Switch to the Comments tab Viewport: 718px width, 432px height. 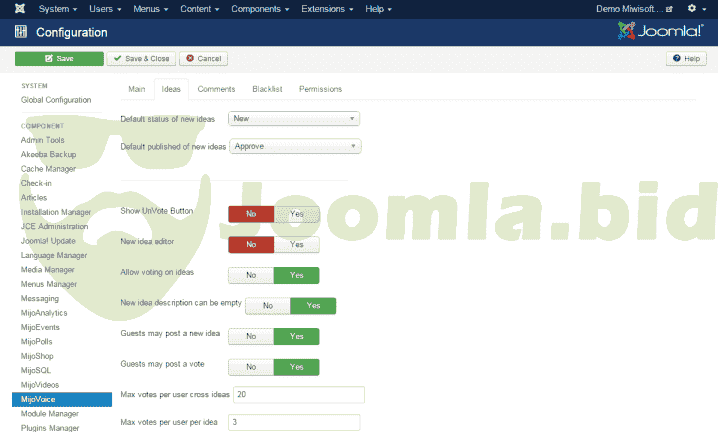[216, 89]
